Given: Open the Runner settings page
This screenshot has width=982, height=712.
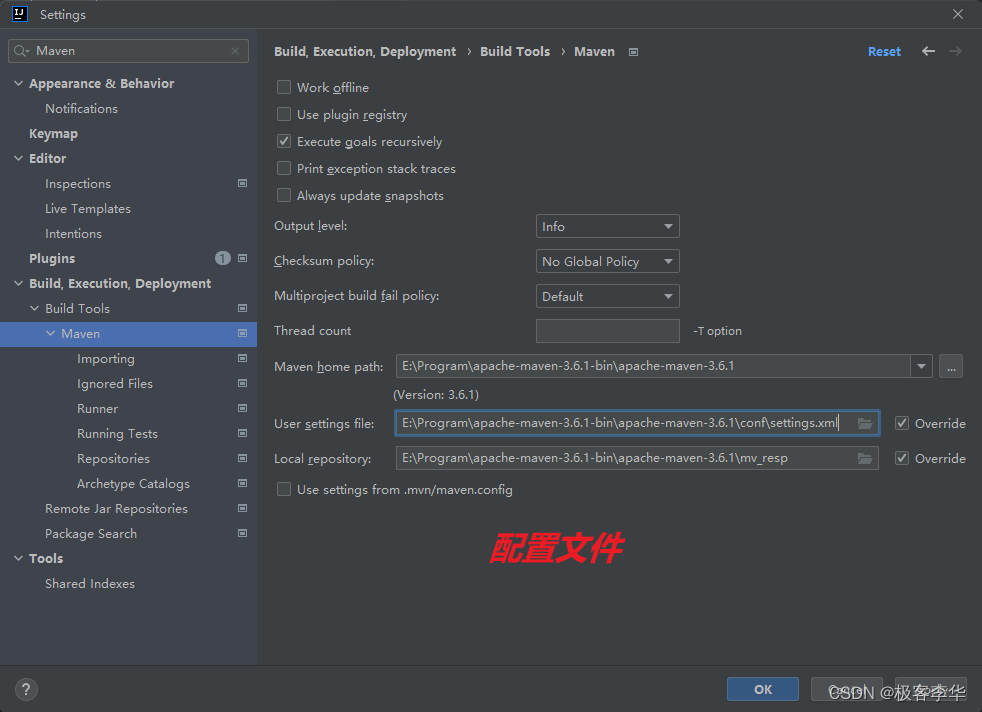Looking at the screenshot, I should point(97,408).
